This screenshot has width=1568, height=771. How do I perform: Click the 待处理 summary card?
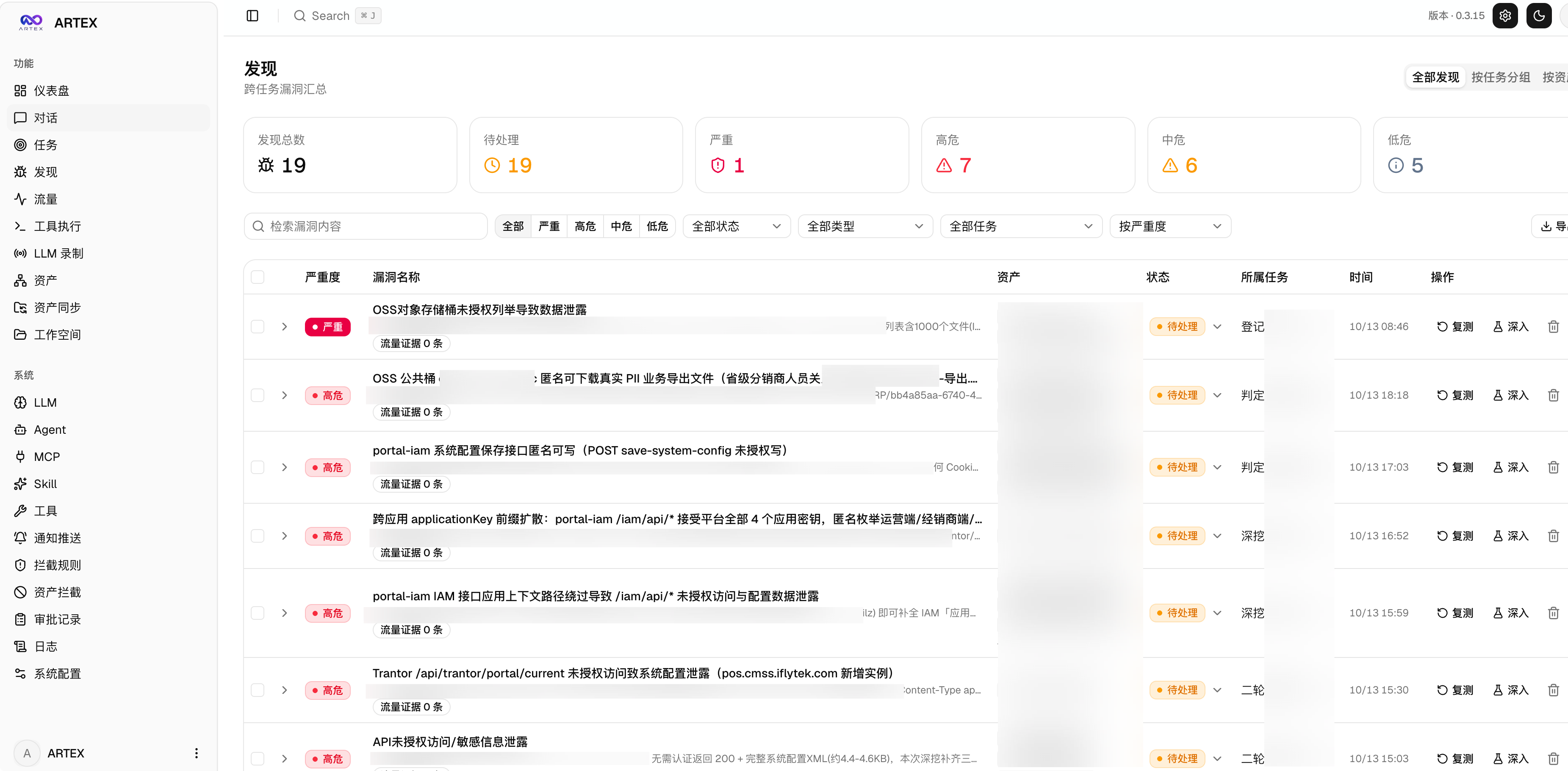(576, 155)
